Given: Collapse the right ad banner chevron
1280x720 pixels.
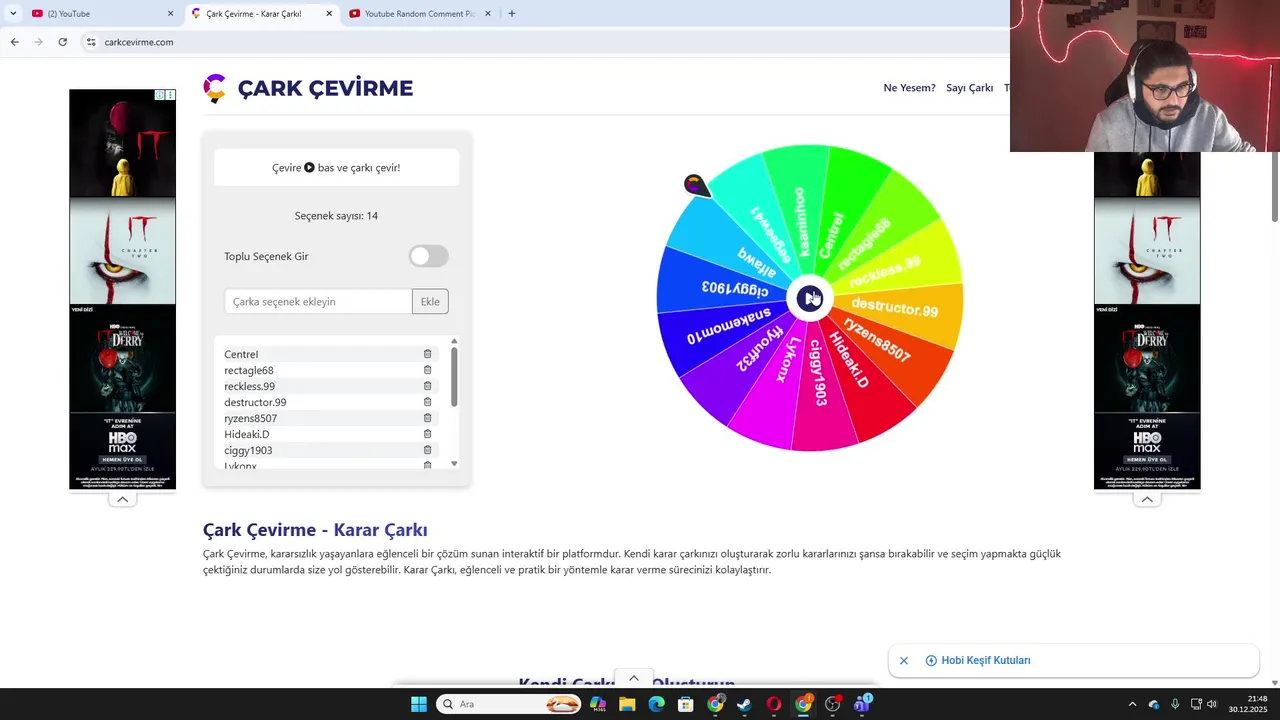Looking at the screenshot, I should point(1147,499).
